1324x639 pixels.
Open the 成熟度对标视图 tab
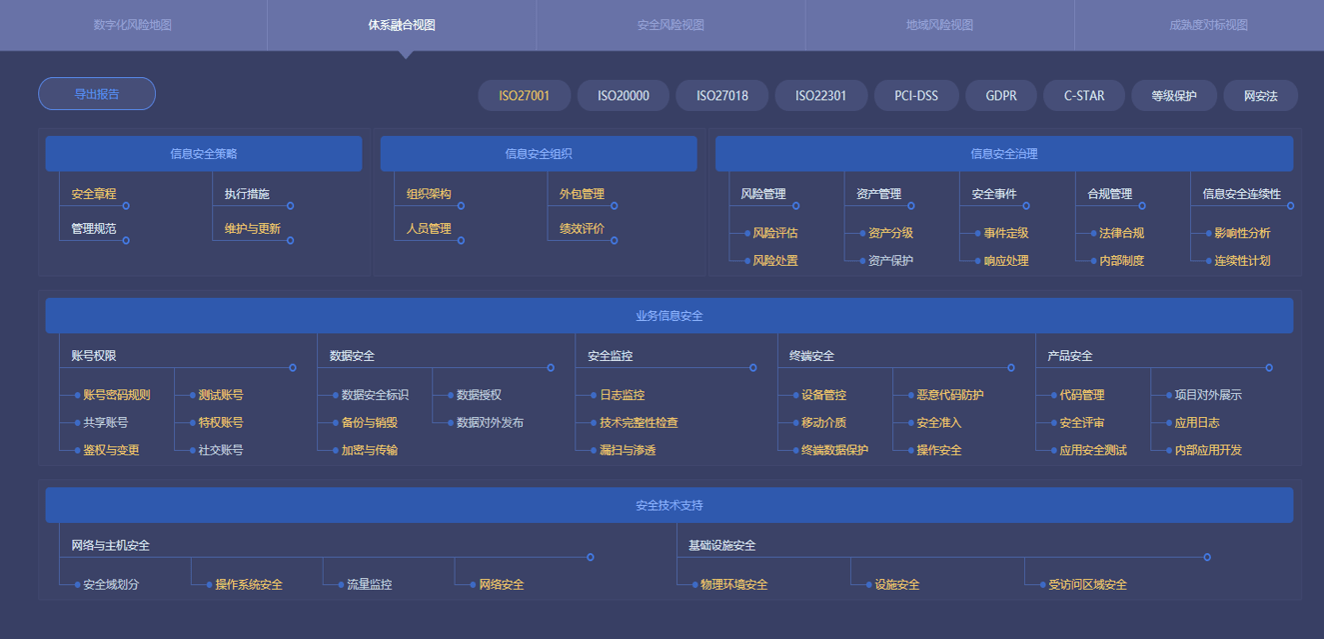point(1208,25)
